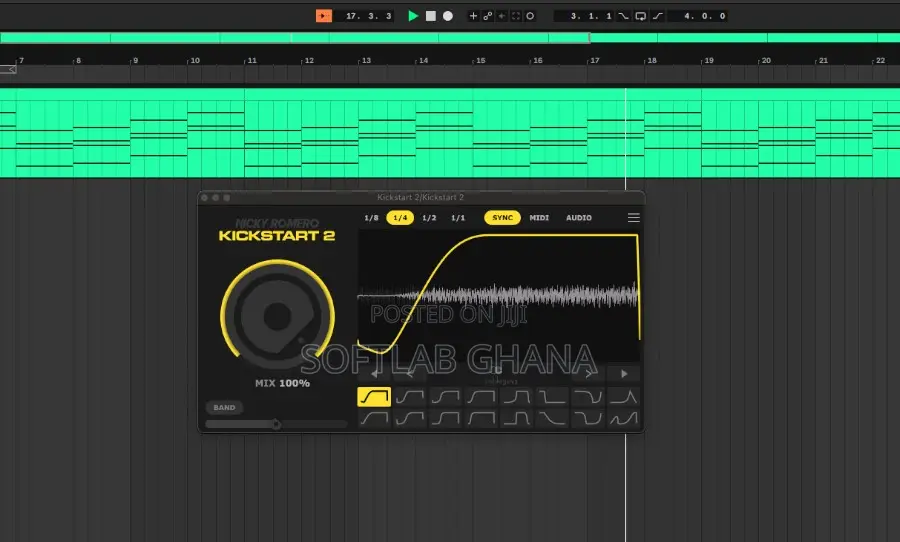Click the dimmed Re-enable Automation icon
900x542 pixels.
click(502, 16)
